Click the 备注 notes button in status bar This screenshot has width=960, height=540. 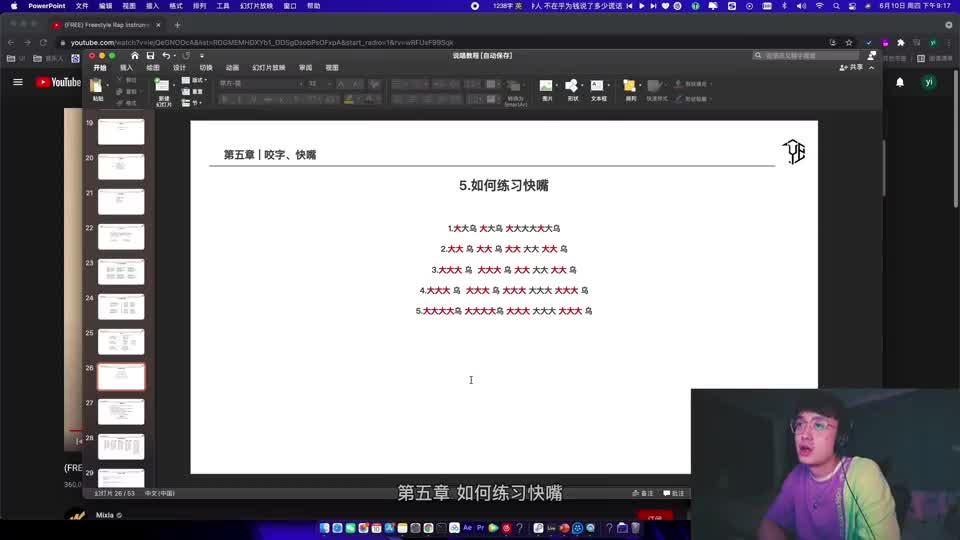click(x=643, y=493)
